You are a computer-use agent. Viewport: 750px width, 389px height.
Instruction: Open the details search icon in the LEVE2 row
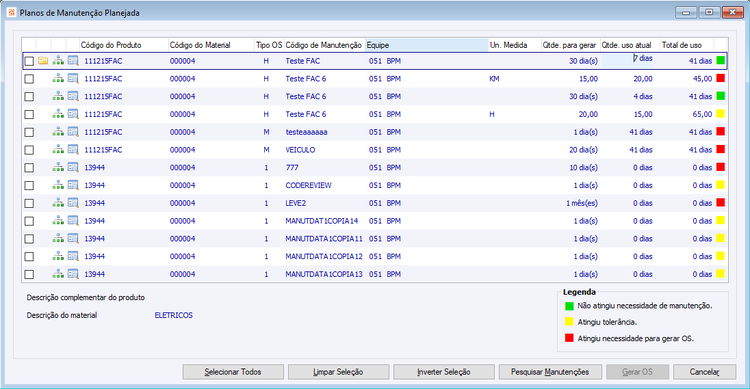coord(73,202)
